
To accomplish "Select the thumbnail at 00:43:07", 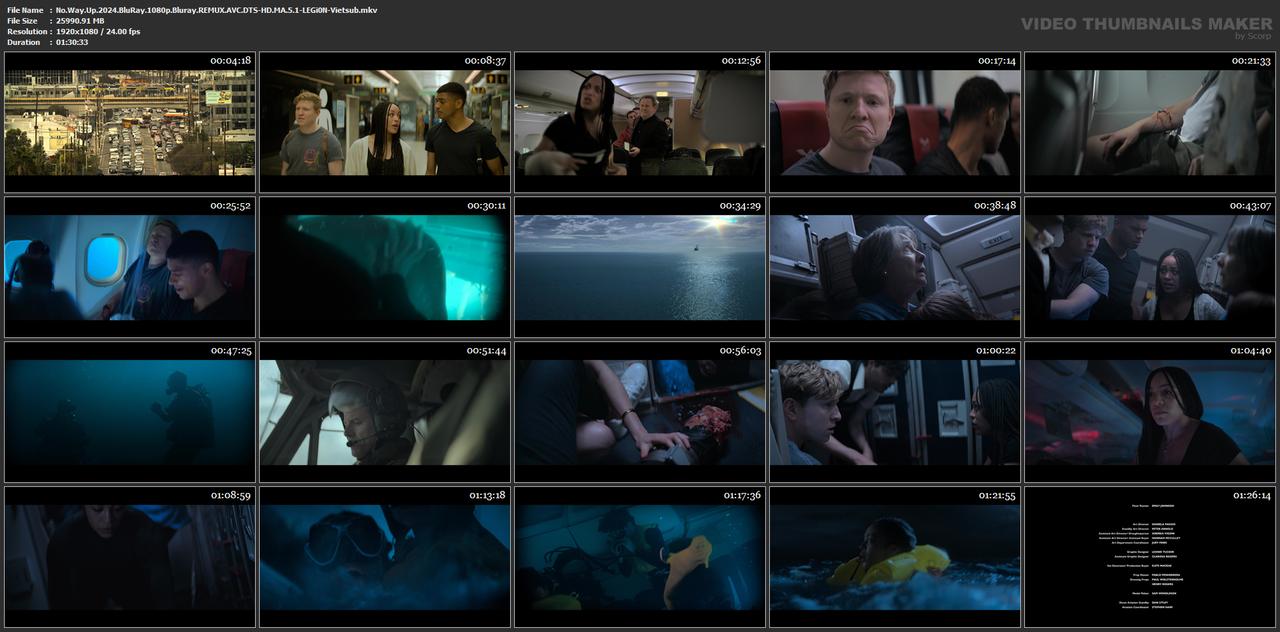I will point(1150,267).
